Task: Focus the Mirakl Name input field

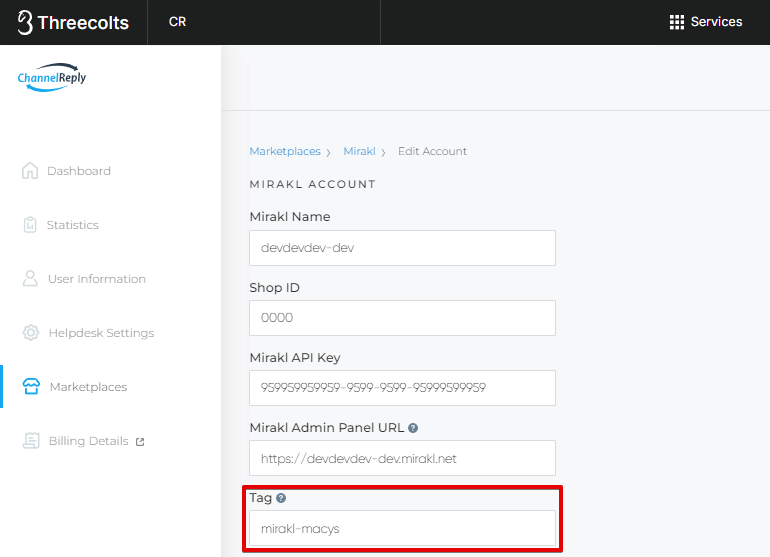Action: [402, 248]
